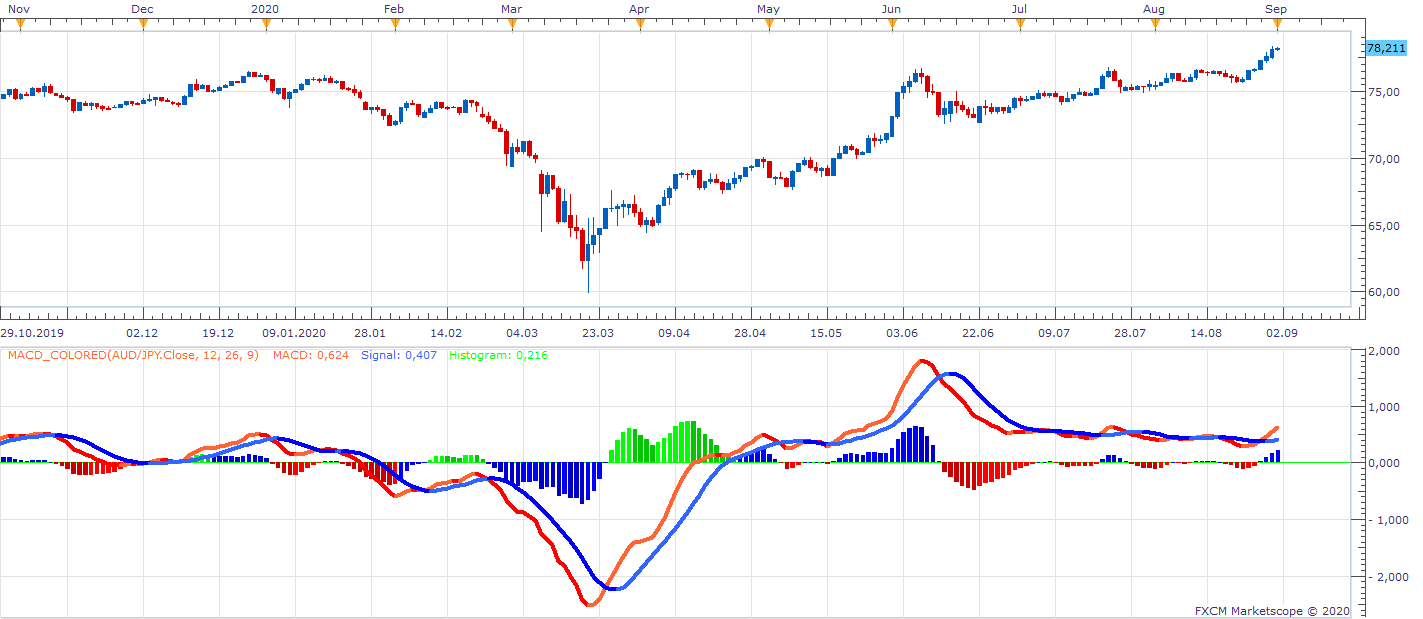
Task: Click the 02.12 date label
Action: coord(142,334)
